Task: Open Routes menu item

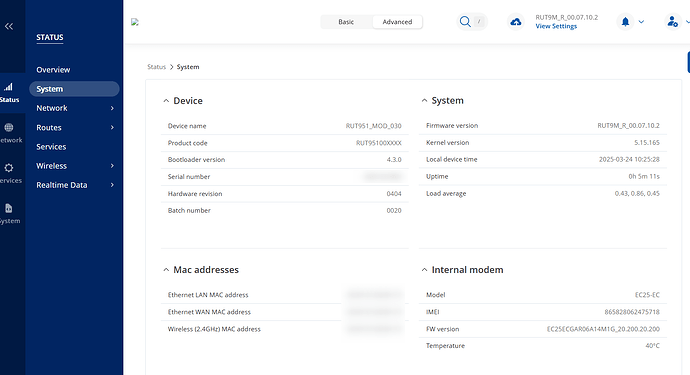Action: tap(49, 128)
